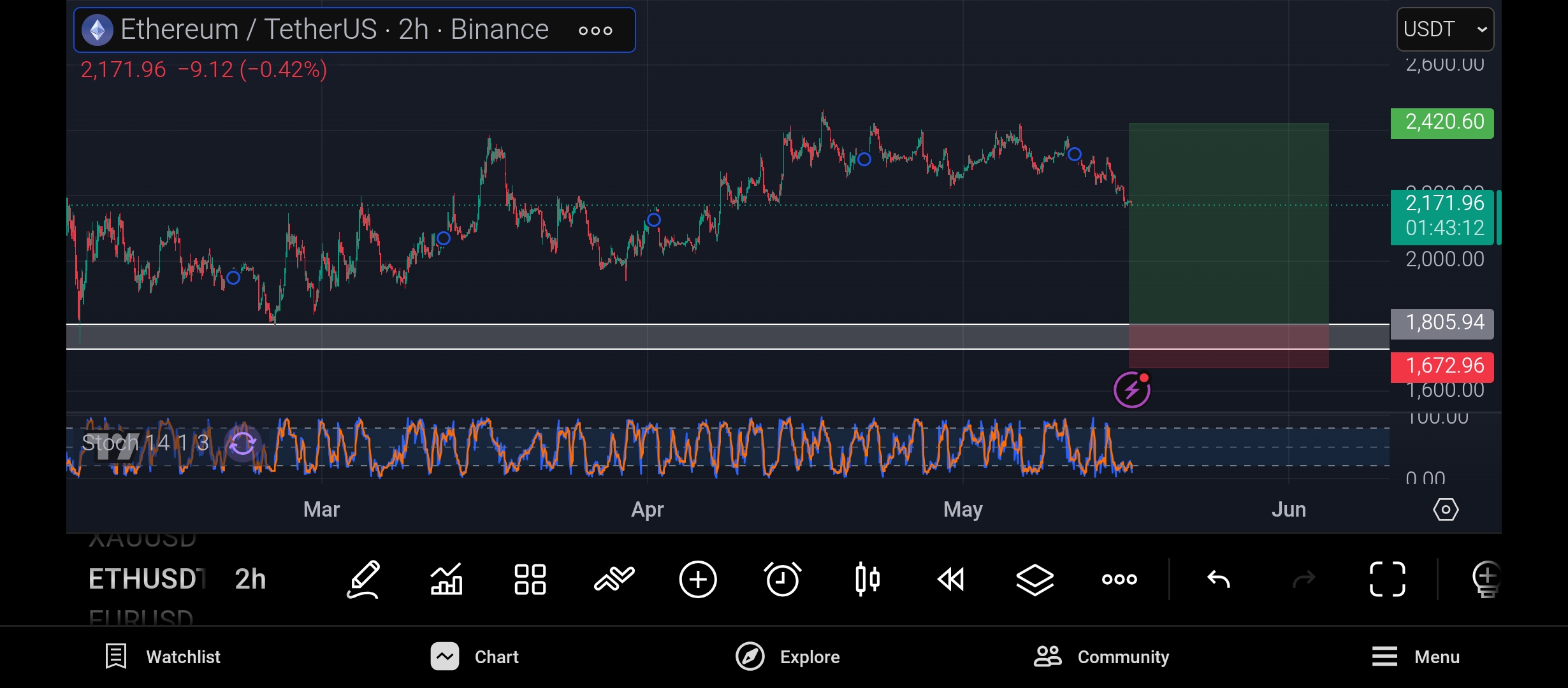Tap the Mar label on time axis
Viewport: 1568px width, 688px height.
coord(322,510)
